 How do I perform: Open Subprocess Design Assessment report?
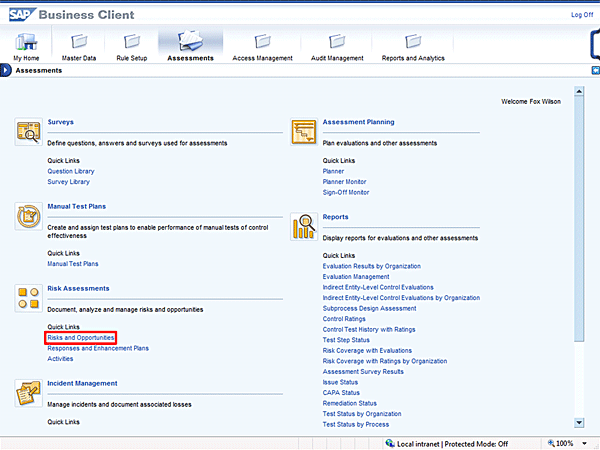tap(369, 308)
